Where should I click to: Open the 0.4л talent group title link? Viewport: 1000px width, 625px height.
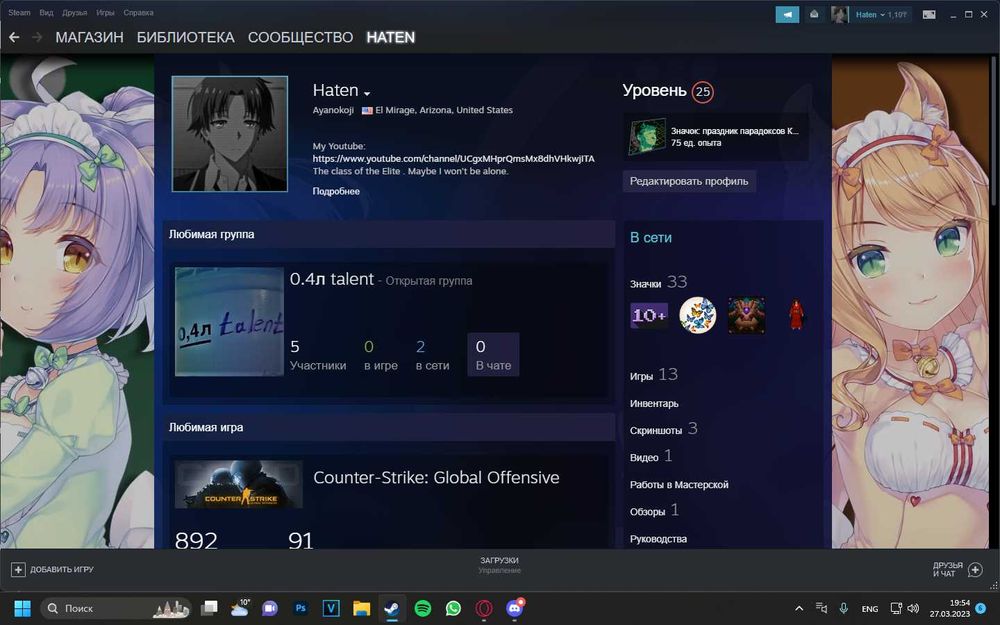(332, 279)
